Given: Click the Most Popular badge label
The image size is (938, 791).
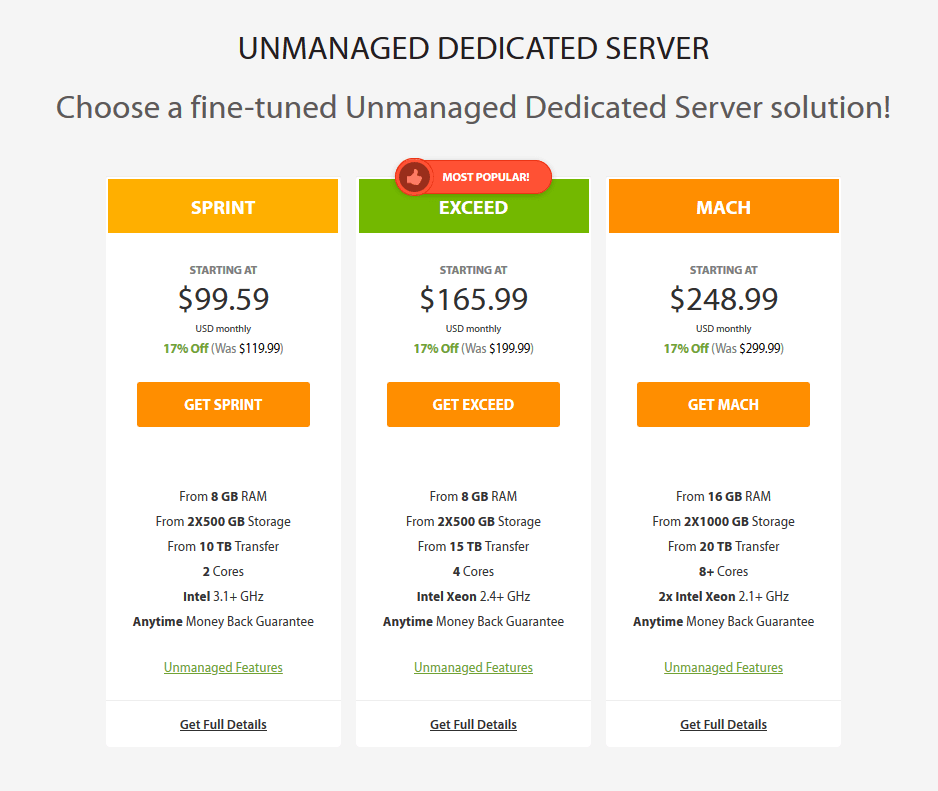Looking at the screenshot, I should click(x=486, y=177).
